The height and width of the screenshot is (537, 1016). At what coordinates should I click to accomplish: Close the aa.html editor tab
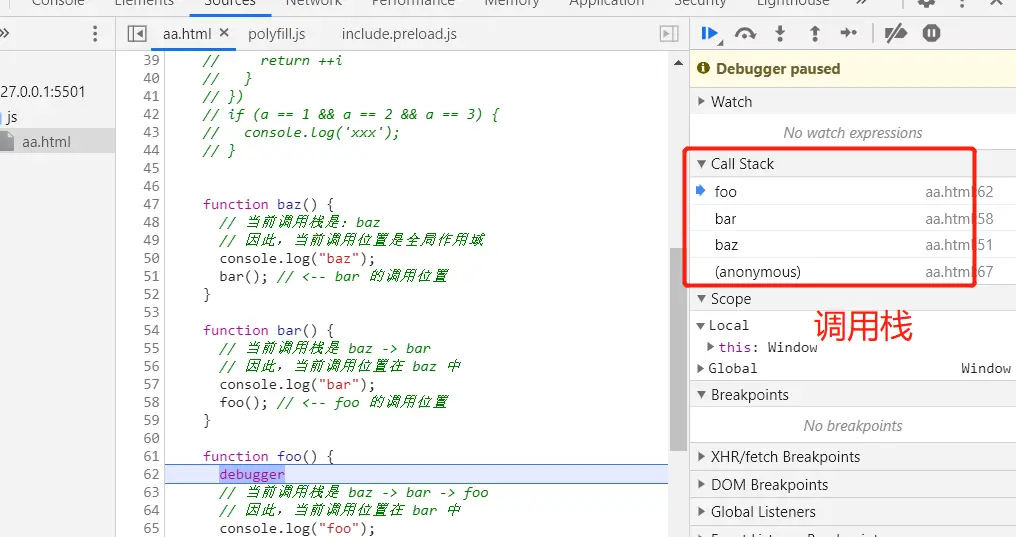click(x=224, y=33)
